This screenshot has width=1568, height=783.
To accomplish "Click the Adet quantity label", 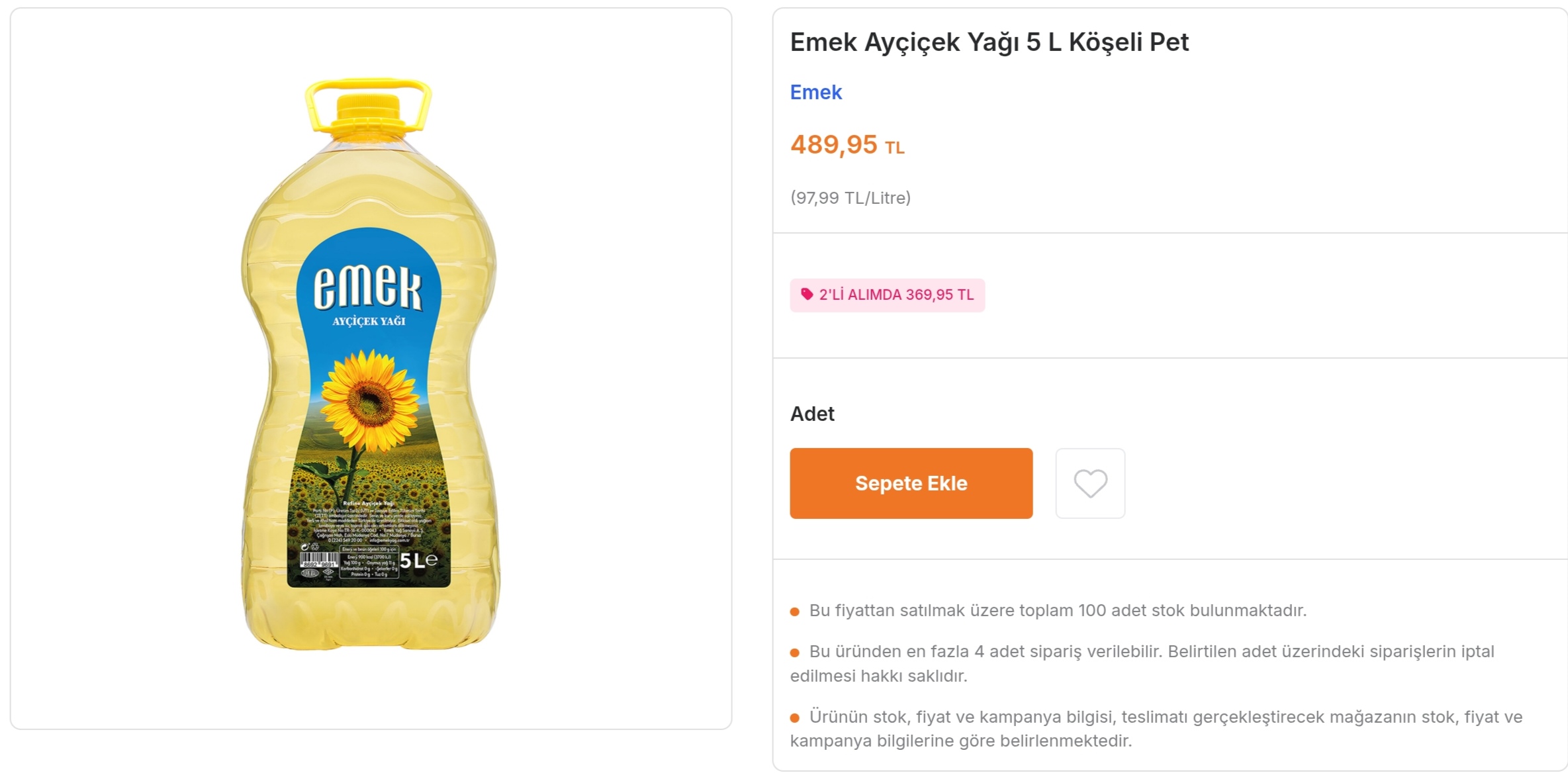I will 812,414.
